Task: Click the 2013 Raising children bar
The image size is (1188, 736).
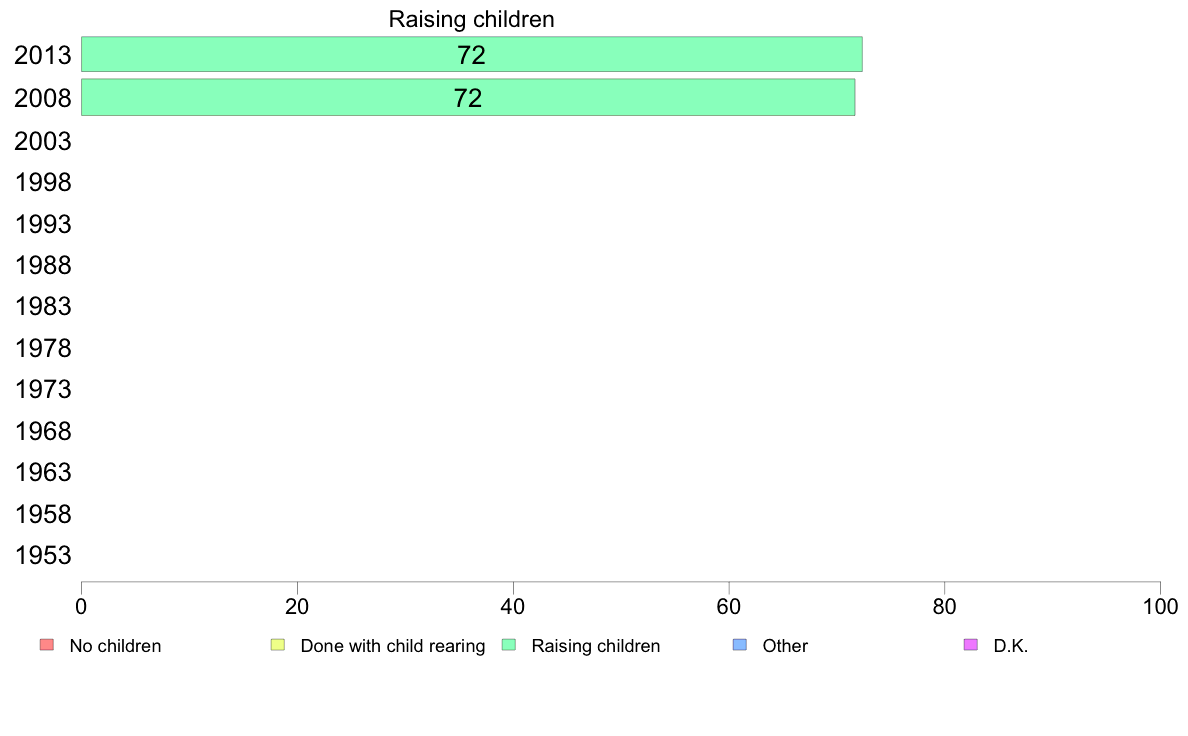Action: pos(471,54)
